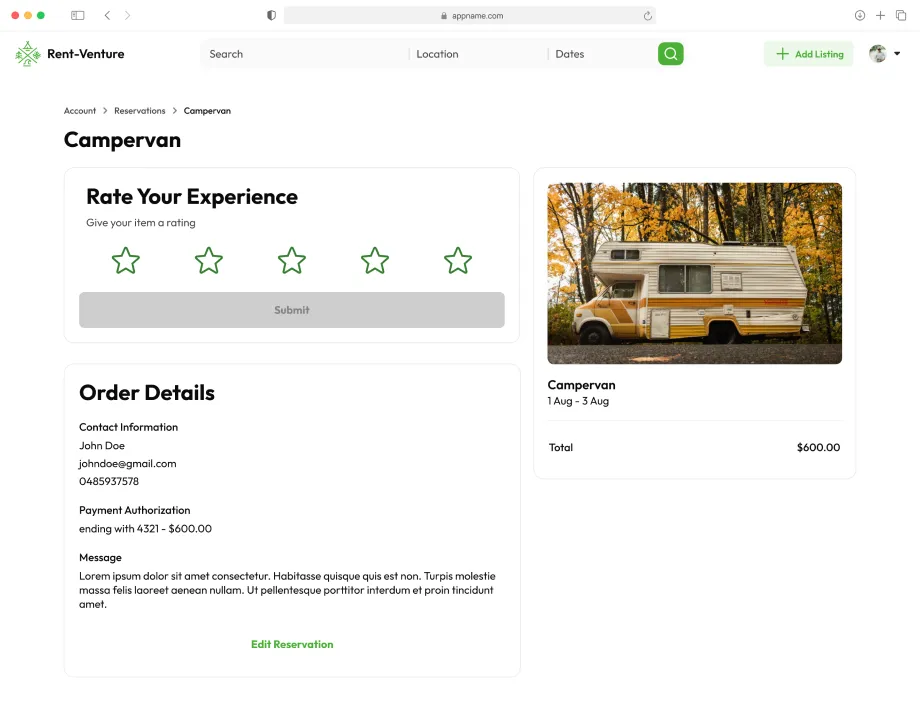Open the Dates field
The width and height of the screenshot is (920, 720).
[x=601, y=54]
